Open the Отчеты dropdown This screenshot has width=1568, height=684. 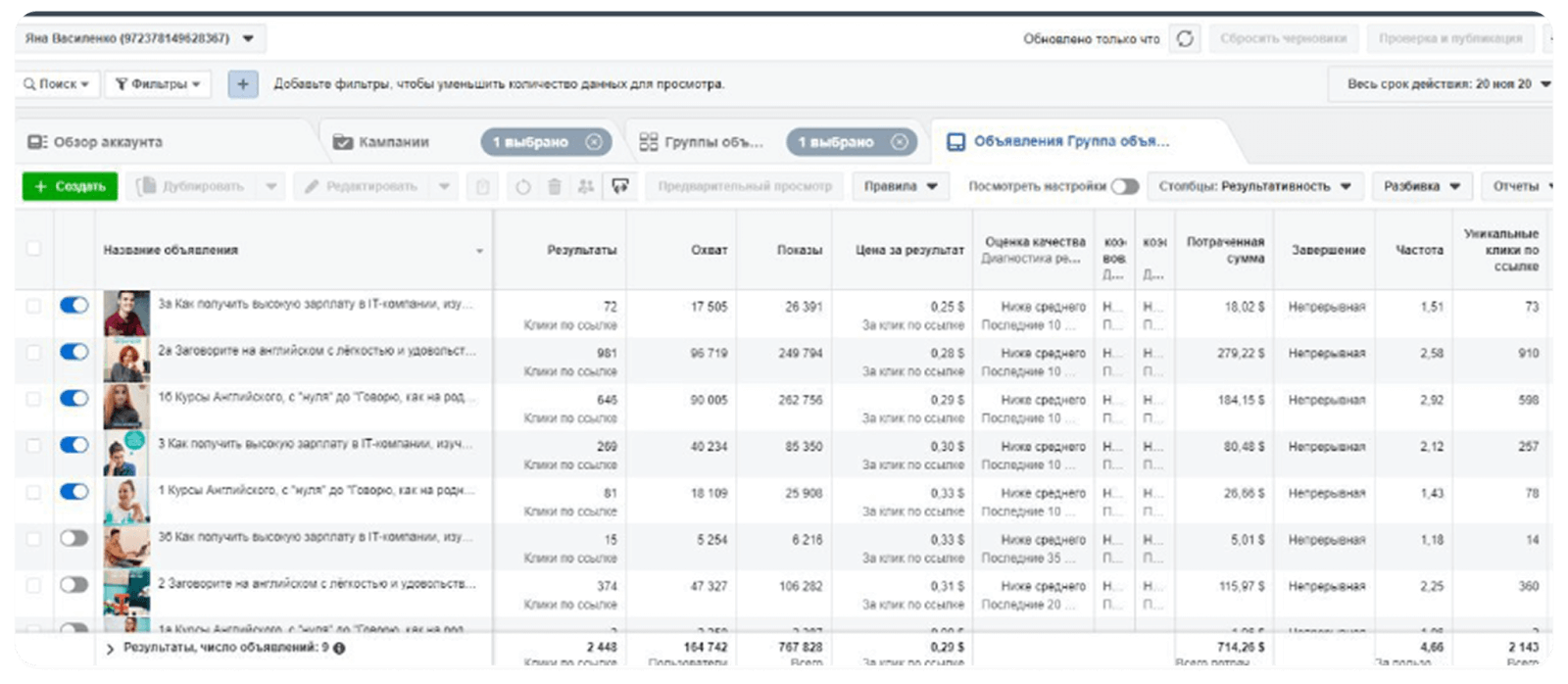[x=1517, y=186]
